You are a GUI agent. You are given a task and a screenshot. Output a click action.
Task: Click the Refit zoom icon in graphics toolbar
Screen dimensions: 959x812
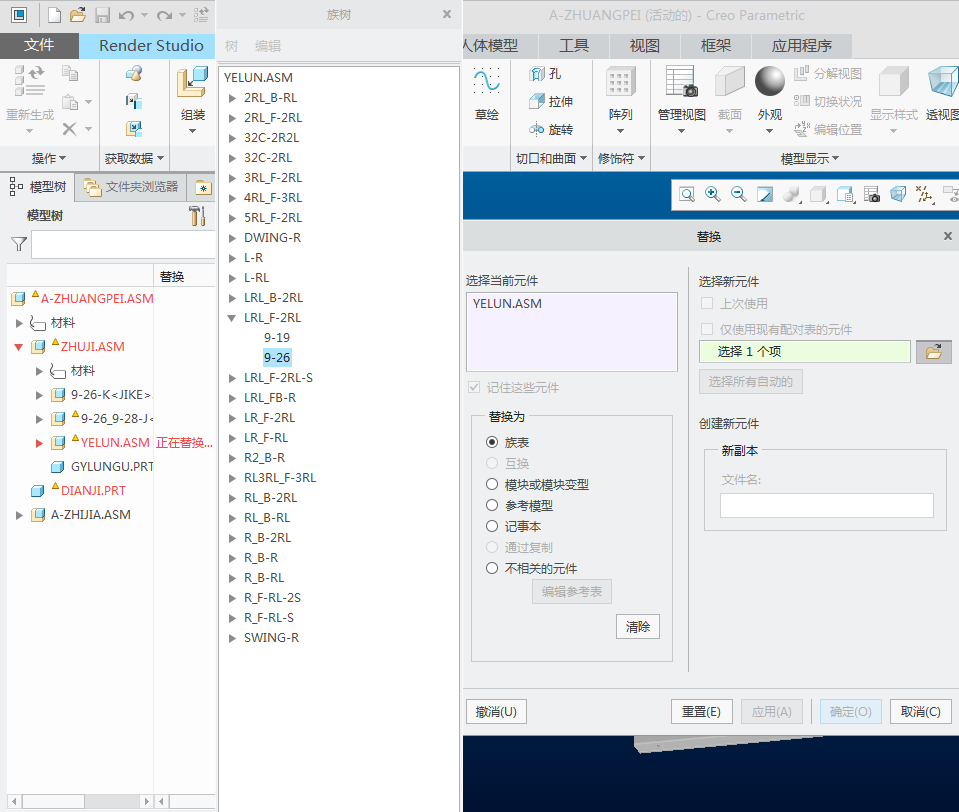point(687,195)
